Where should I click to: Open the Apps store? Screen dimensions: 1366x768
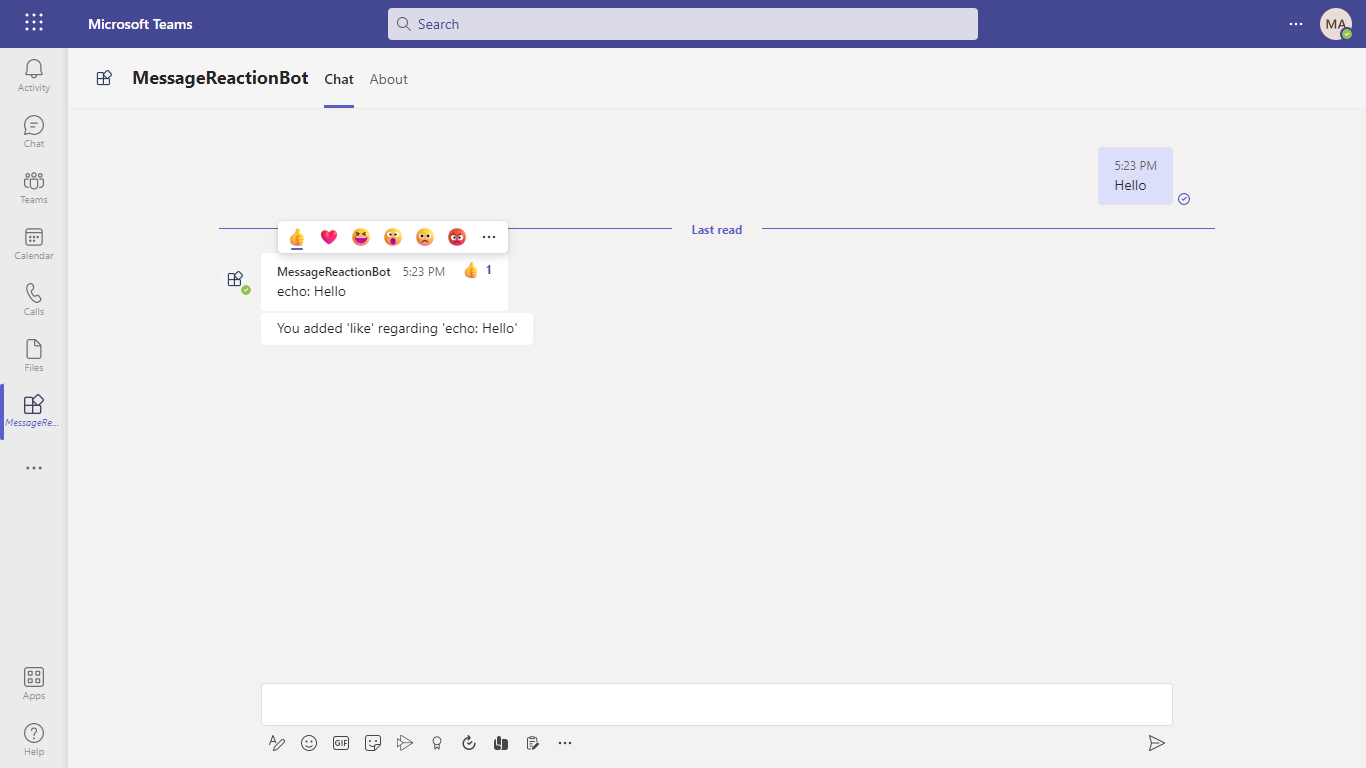click(x=34, y=684)
